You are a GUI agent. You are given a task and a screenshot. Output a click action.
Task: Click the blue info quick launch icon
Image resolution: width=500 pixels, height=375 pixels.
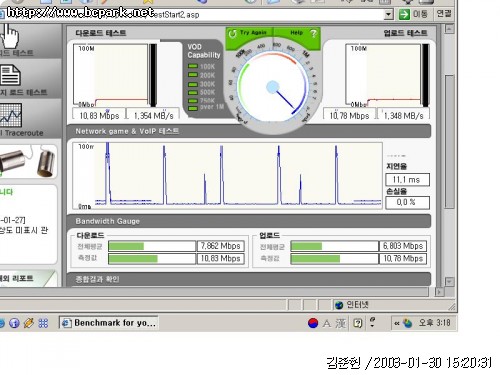pos(14,323)
